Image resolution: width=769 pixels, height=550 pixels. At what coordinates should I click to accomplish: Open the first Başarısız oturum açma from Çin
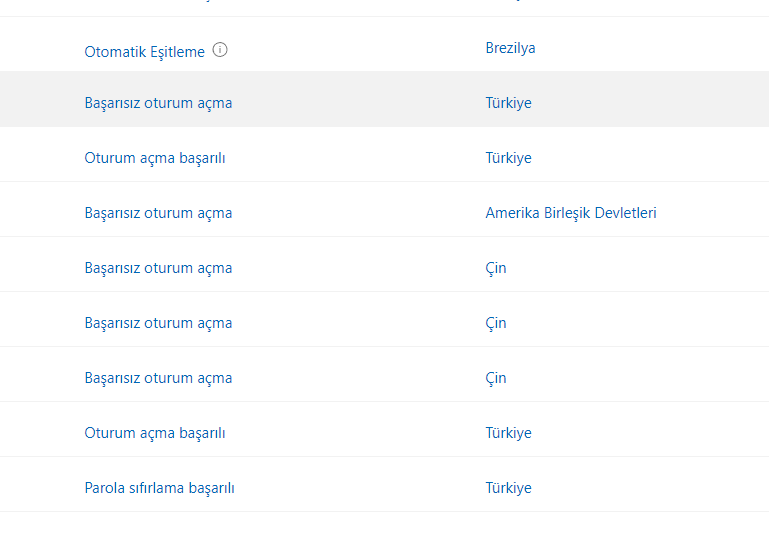pos(158,268)
